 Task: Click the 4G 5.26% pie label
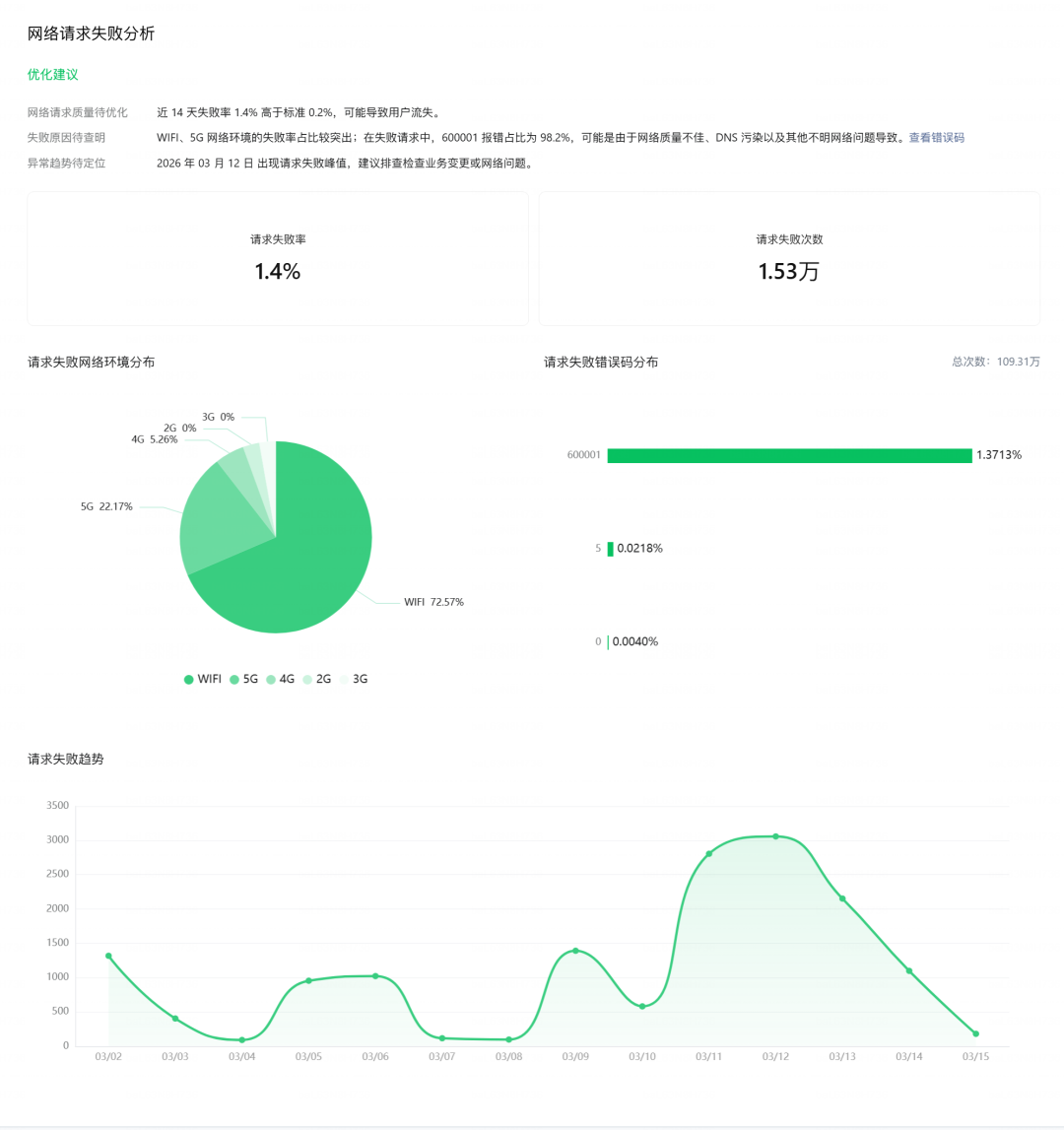click(x=155, y=439)
